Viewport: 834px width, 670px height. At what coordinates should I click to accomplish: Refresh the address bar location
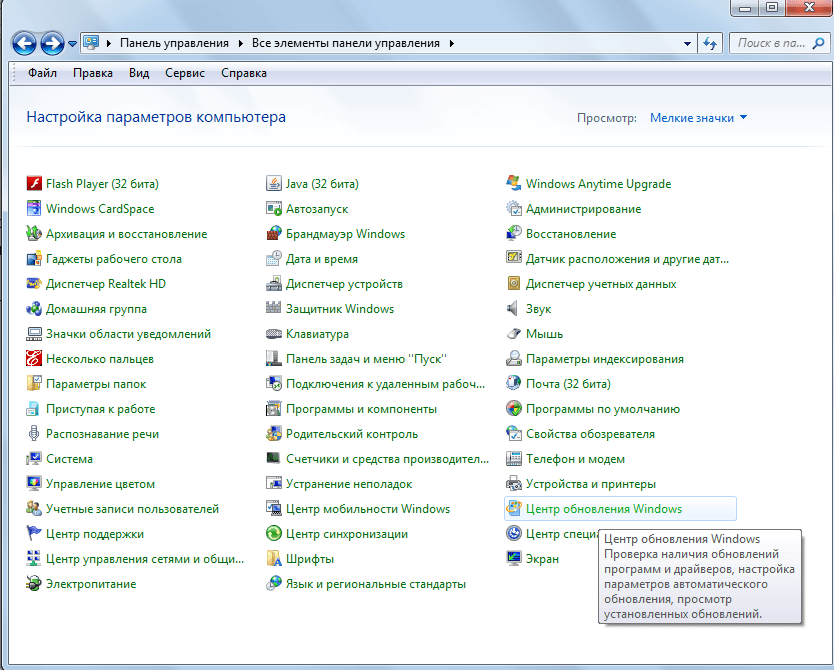[710, 44]
